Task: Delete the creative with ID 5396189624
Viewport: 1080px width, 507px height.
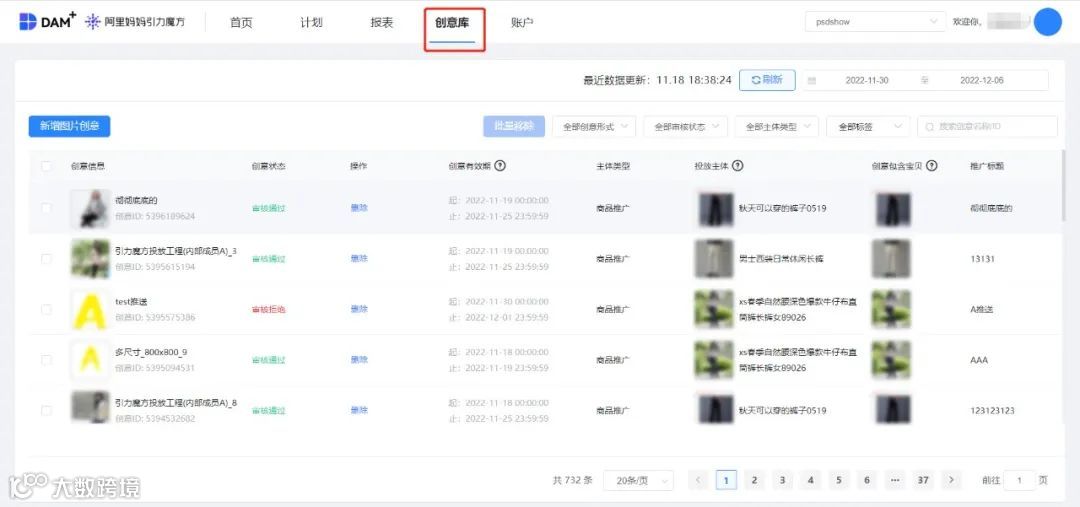Action: tap(359, 207)
